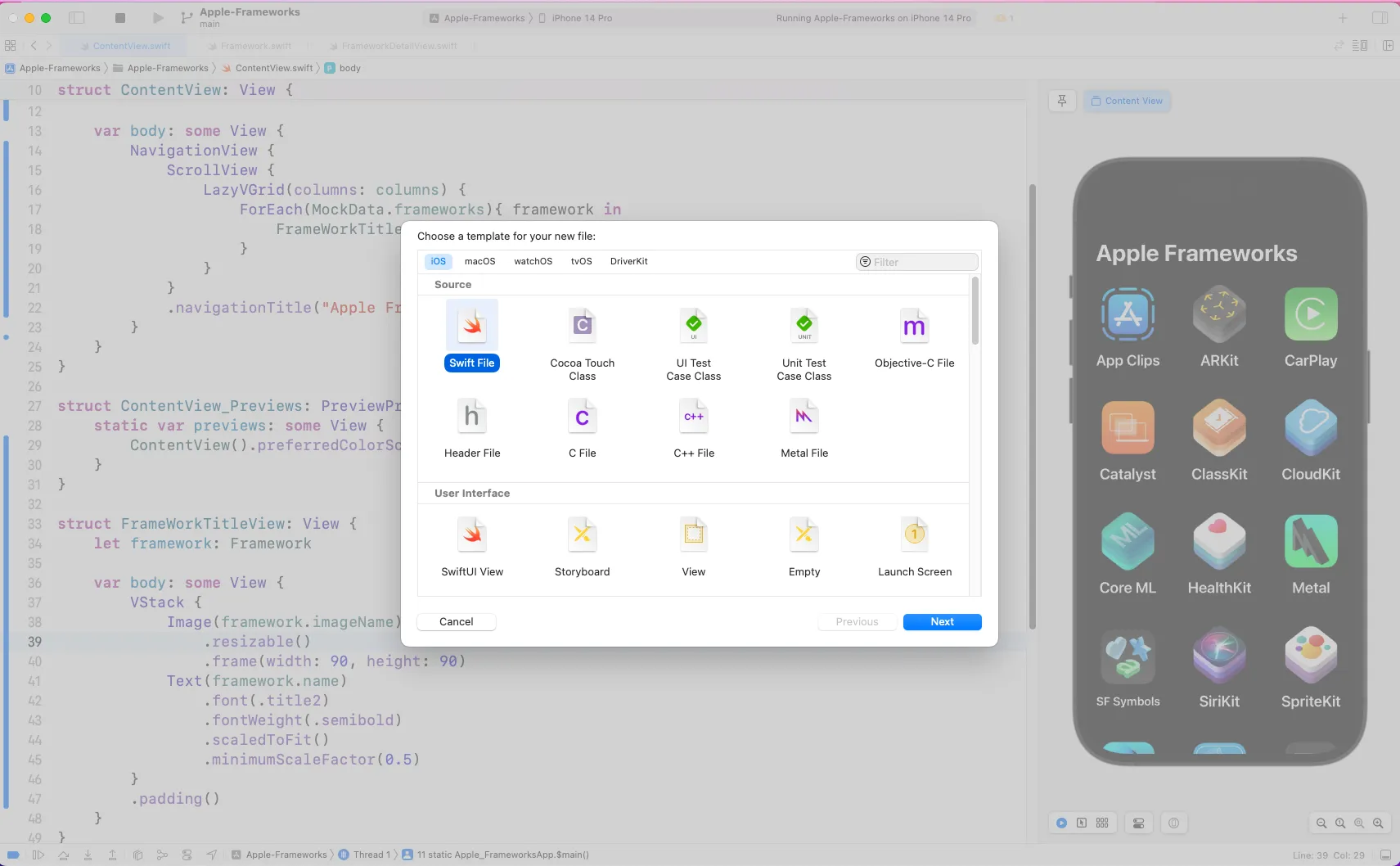Toggle breakpoints activation in debug bar
This screenshot has width=1400, height=866.
[x=13, y=855]
